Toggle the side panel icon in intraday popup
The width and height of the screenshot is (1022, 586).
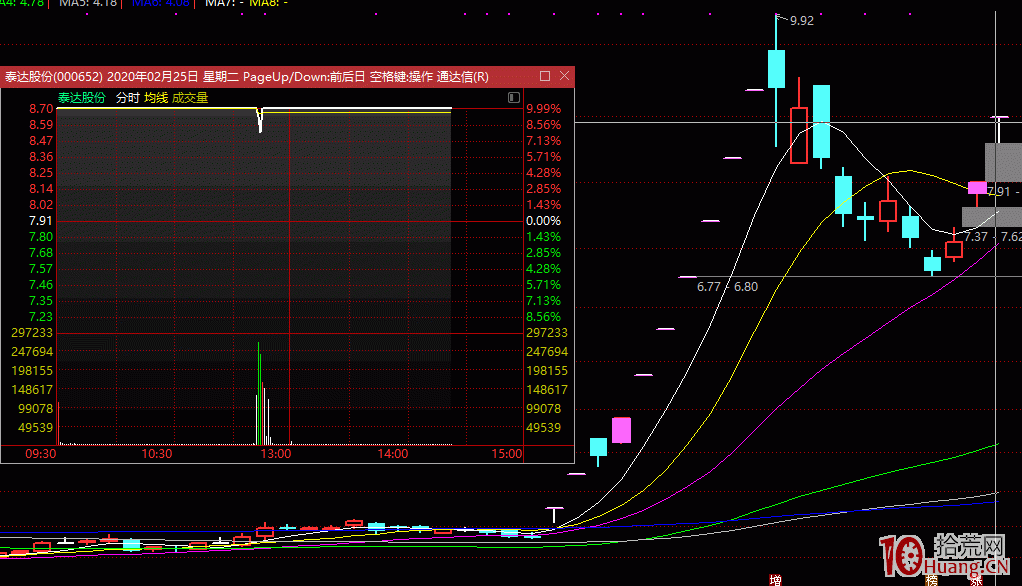point(514,98)
